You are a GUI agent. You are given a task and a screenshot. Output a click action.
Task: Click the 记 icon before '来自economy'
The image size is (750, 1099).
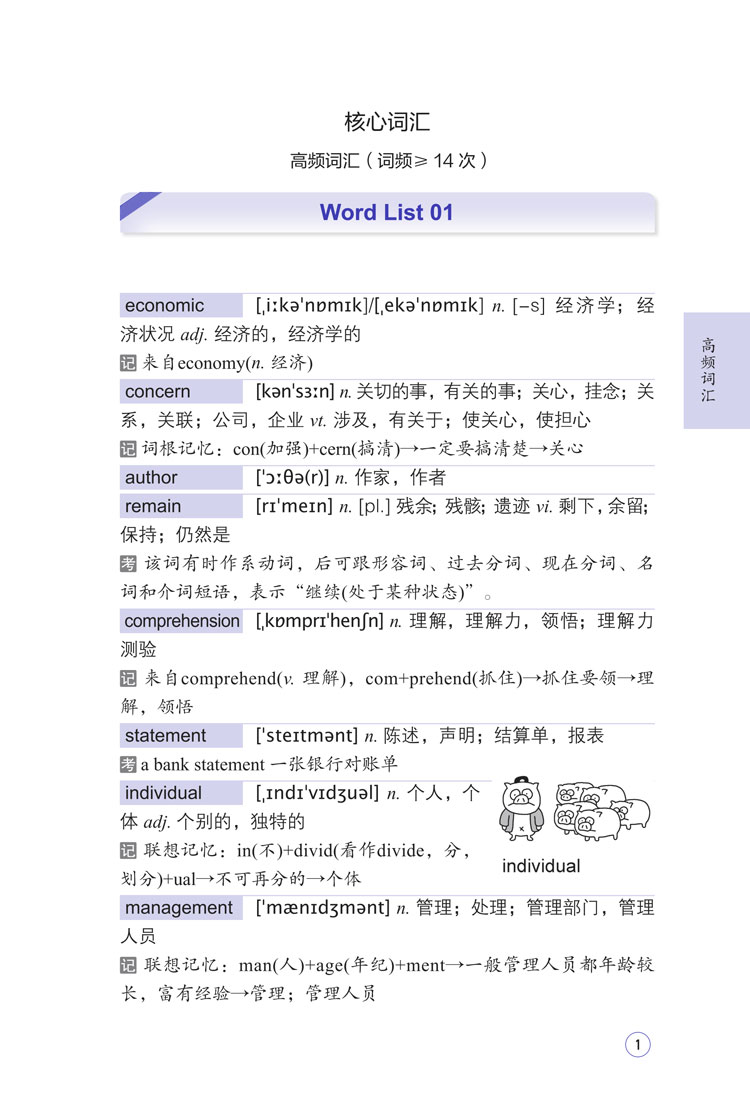pyautogui.click(x=128, y=363)
